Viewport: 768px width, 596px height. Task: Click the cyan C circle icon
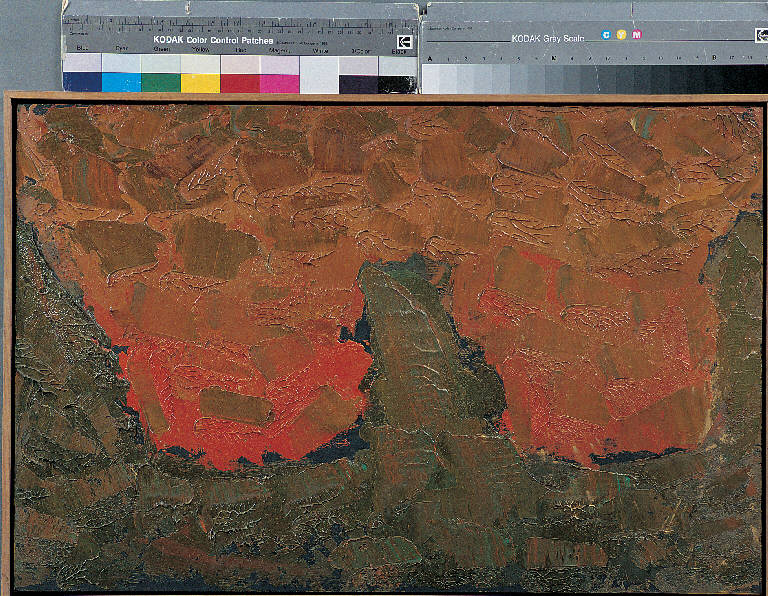pyautogui.click(x=605, y=35)
